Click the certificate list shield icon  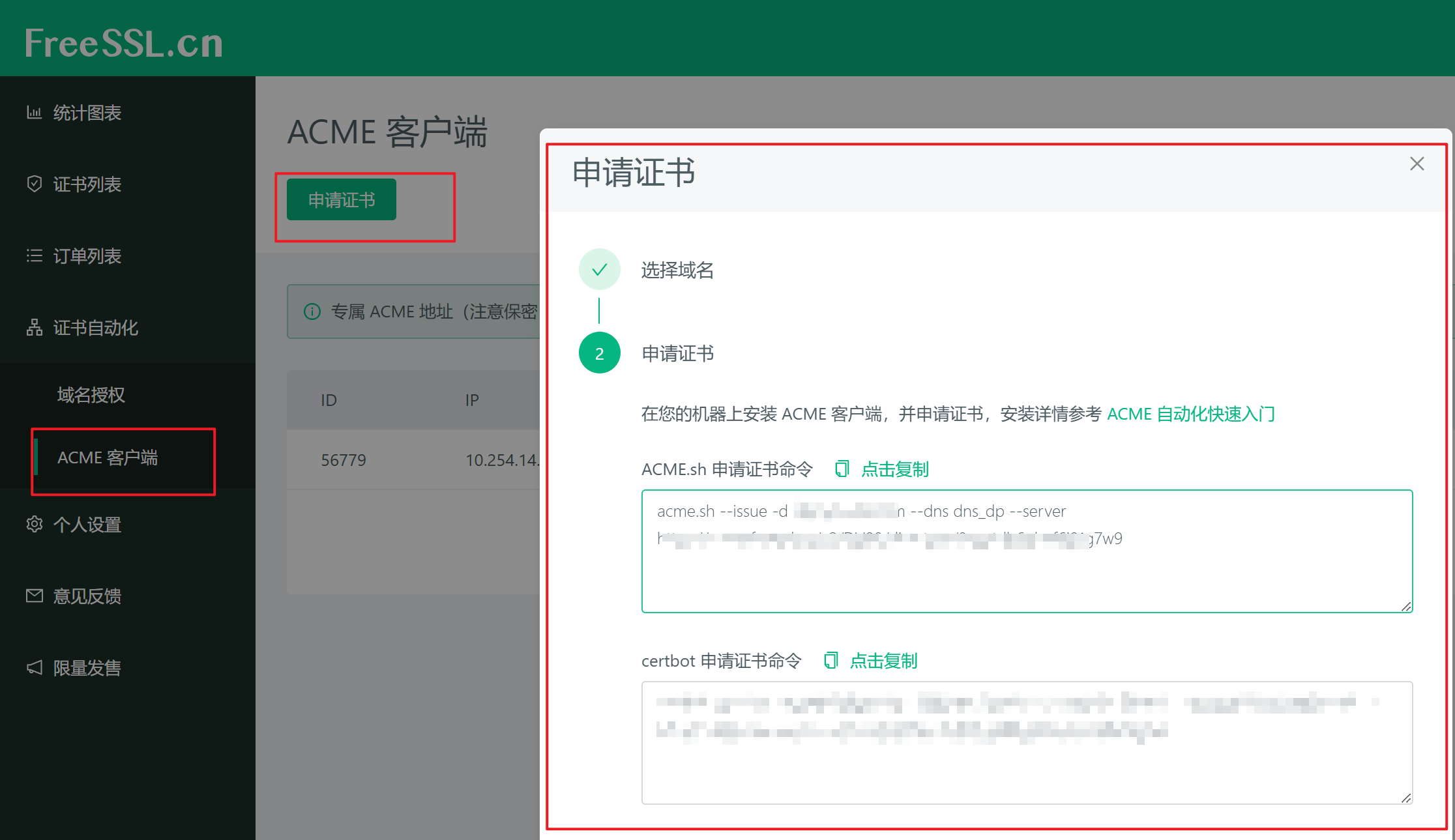click(x=34, y=184)
